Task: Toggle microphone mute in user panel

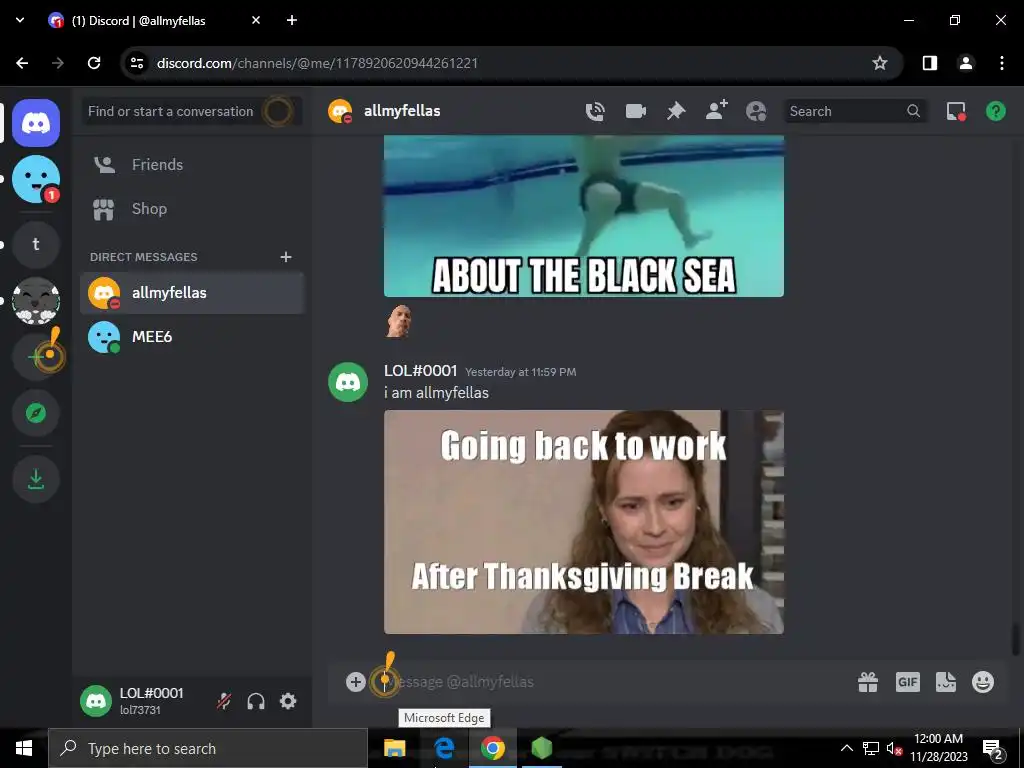Action: click(224, 701)
